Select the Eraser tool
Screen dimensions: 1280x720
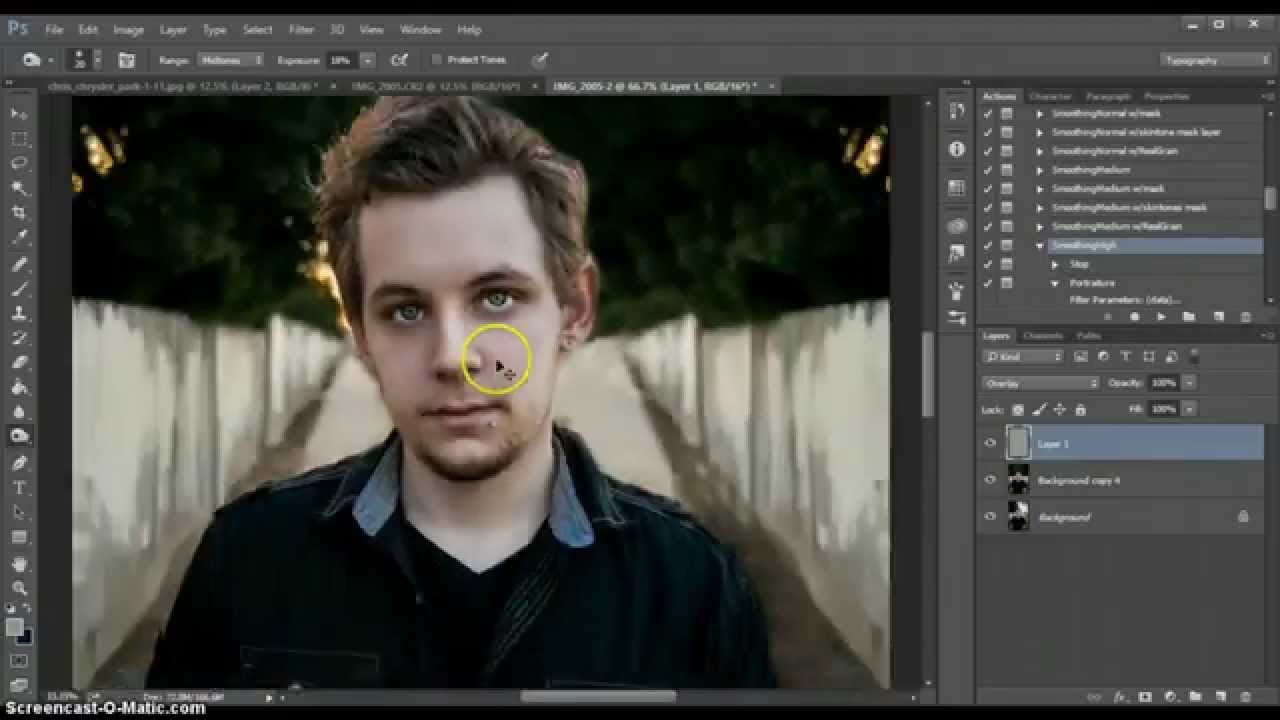(20, 363)
